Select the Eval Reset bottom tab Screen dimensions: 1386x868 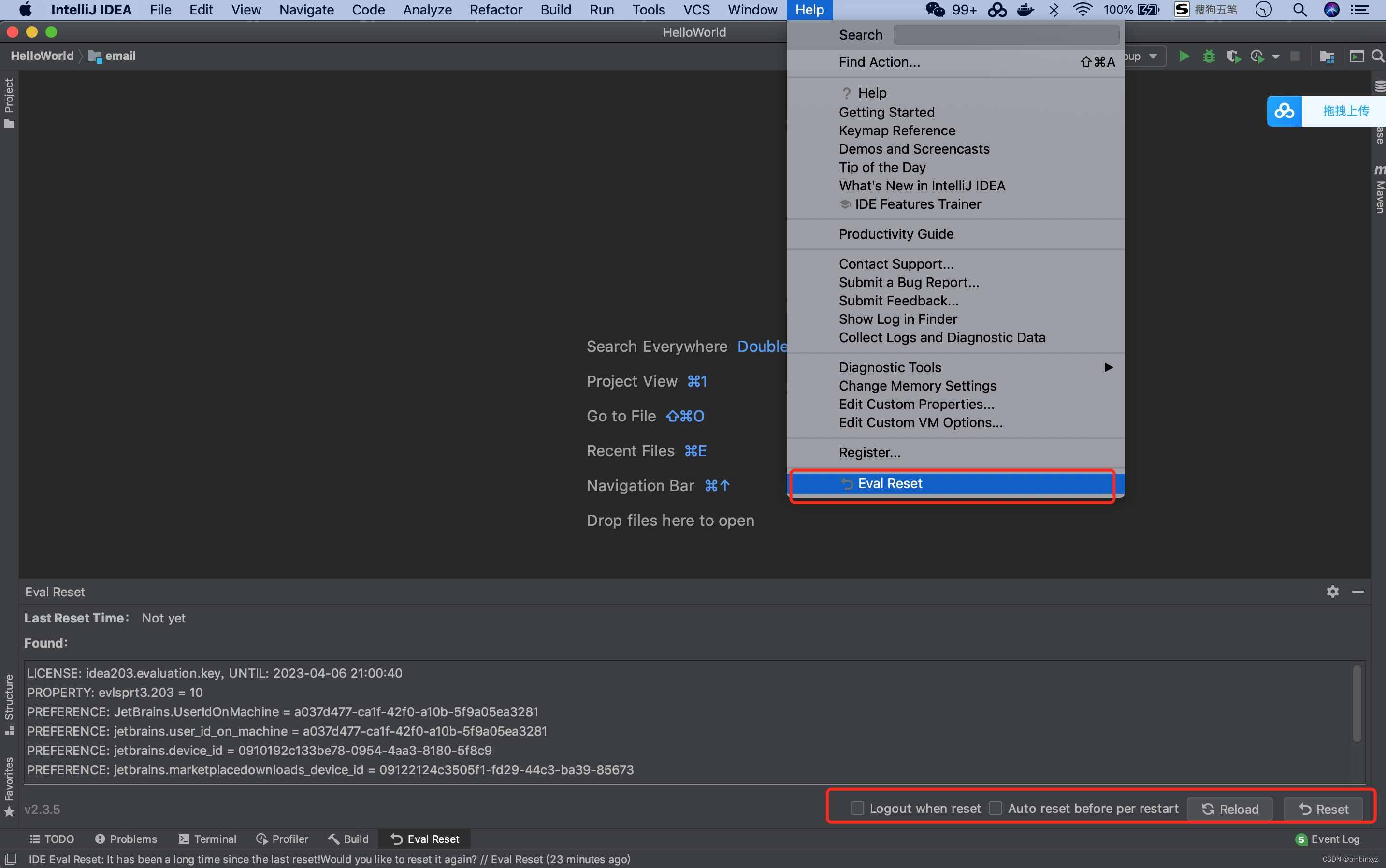[425, 839]
